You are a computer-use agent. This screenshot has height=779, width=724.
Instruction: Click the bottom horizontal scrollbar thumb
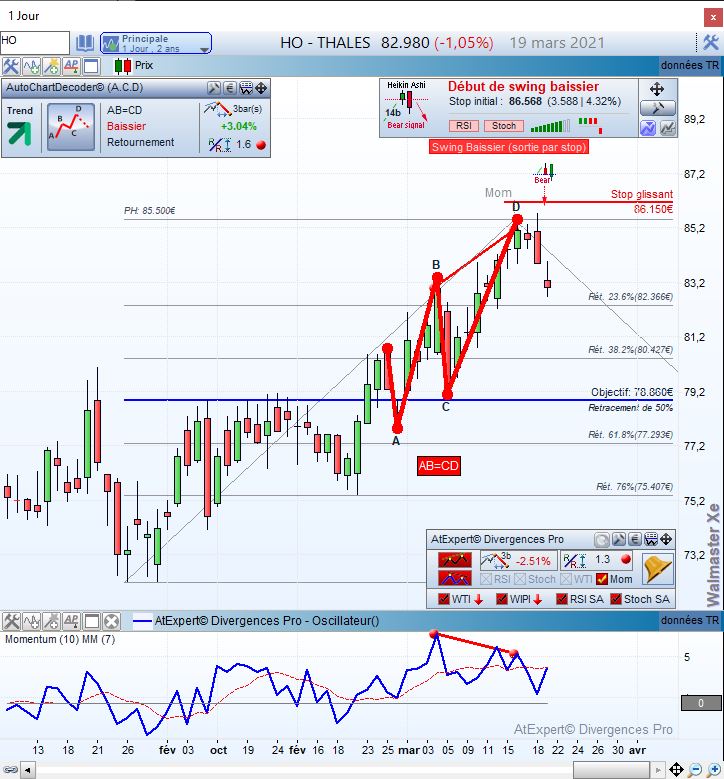[611, 771]
